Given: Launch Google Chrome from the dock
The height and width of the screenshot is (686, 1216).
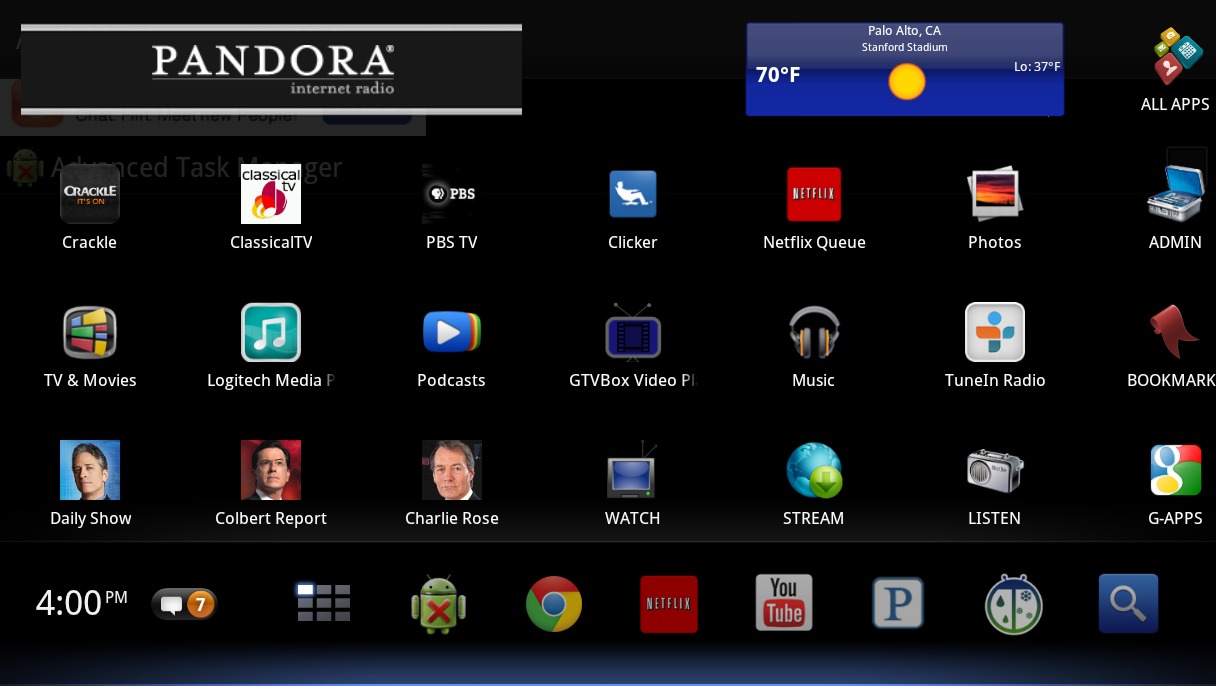Looking at the screenshot, I should pos(554,604).
